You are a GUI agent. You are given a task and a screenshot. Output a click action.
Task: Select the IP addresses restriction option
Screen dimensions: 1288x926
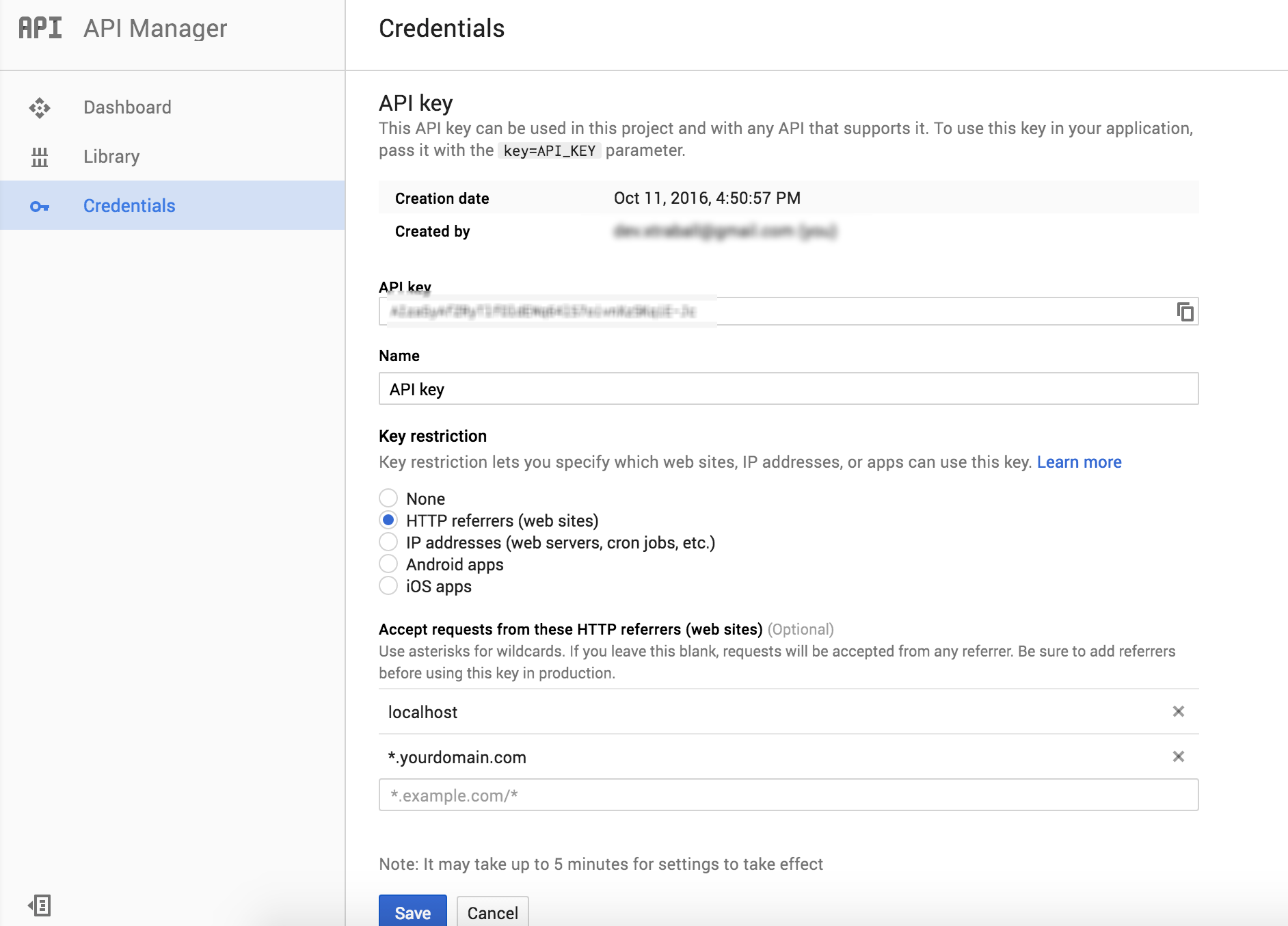(x=388, y=542)
